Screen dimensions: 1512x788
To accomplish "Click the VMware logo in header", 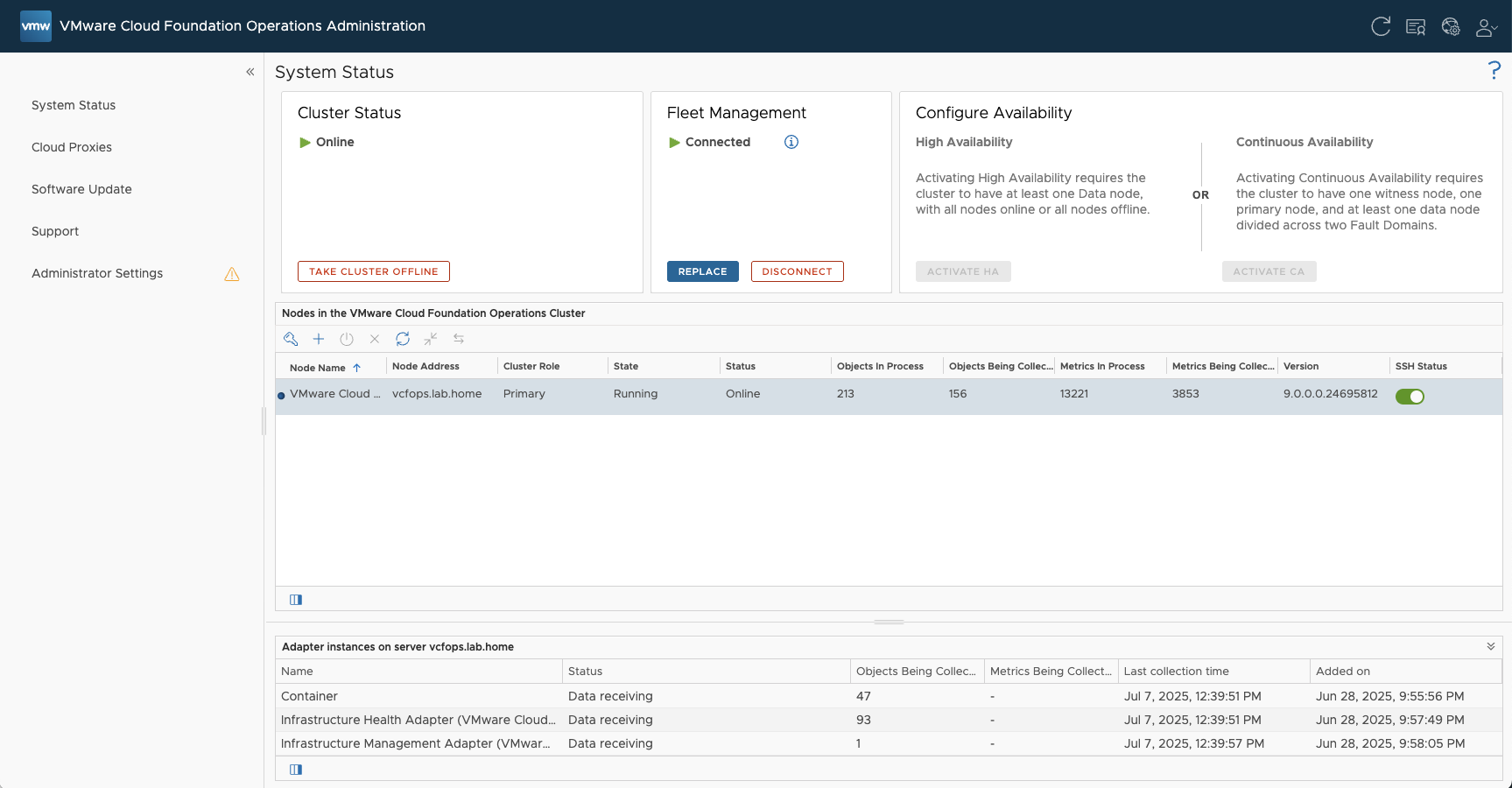I will (x=36, y=26).
